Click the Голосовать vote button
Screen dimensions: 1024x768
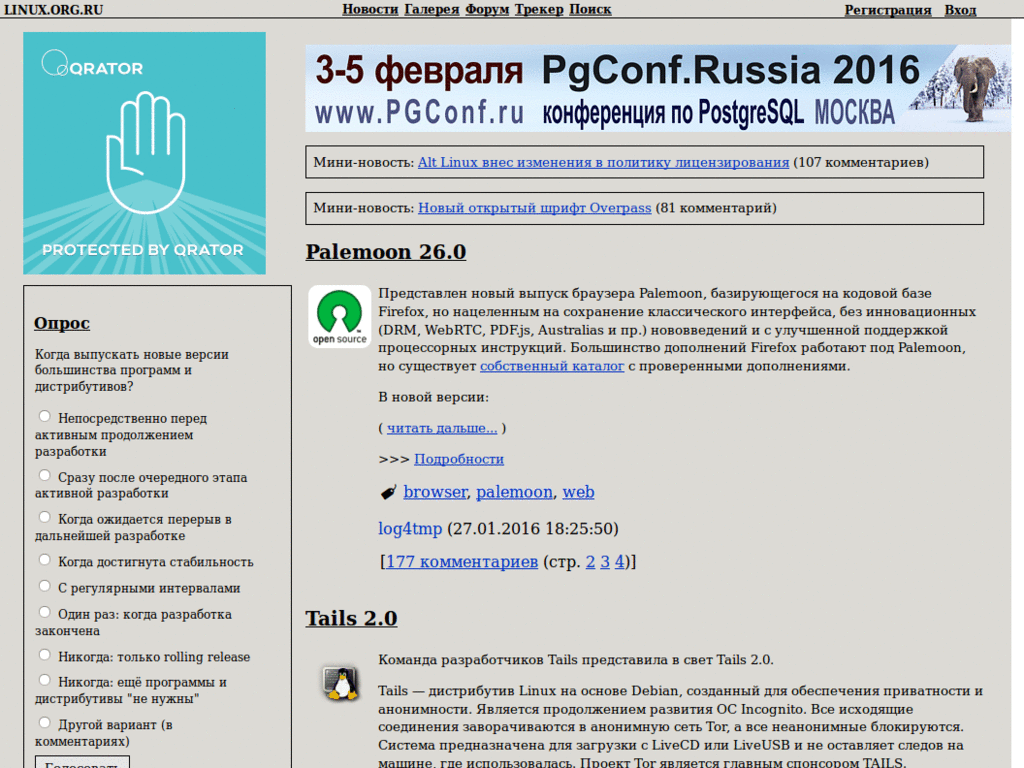pos(82,762)
